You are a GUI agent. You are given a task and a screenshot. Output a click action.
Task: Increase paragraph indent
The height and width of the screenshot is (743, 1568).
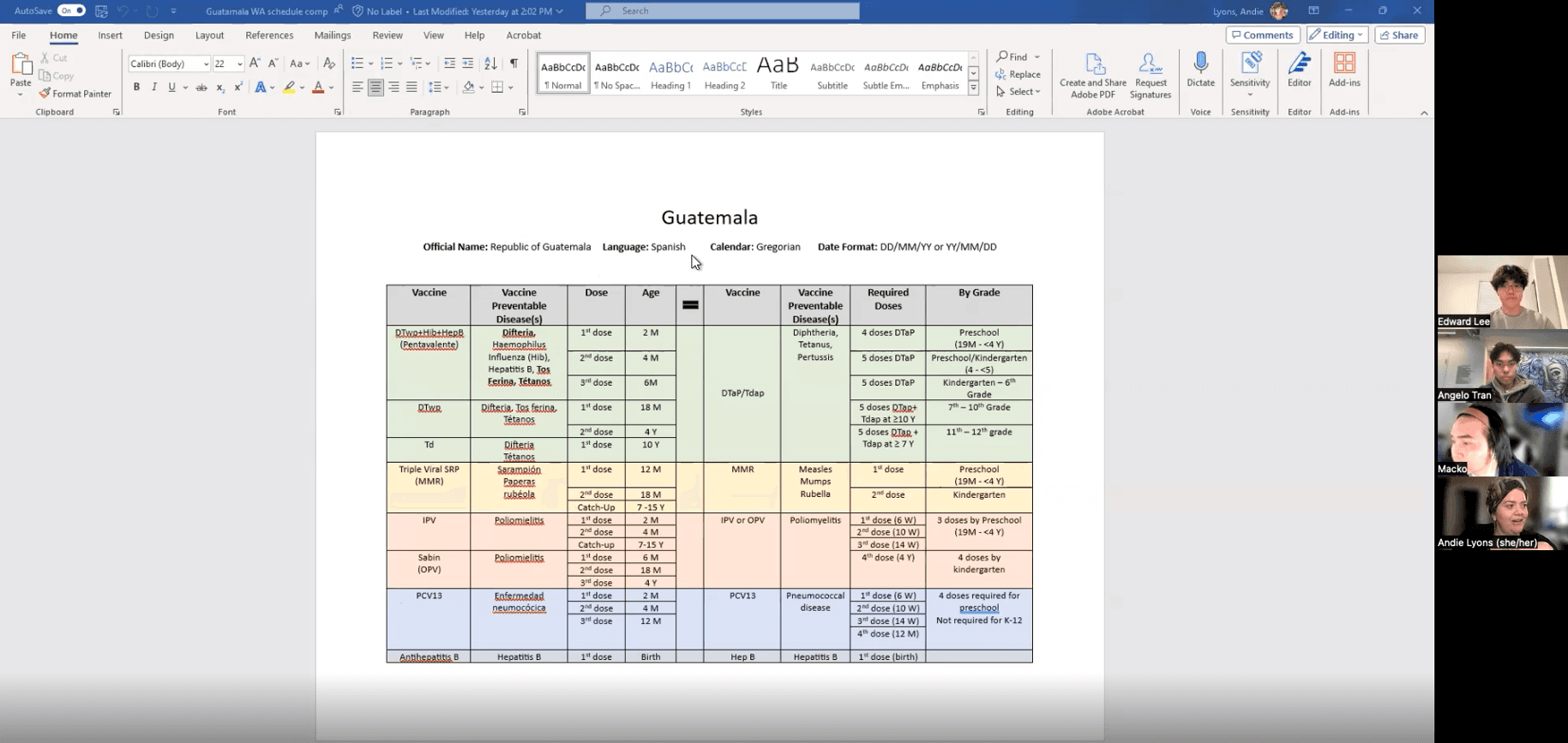point(467,63)
